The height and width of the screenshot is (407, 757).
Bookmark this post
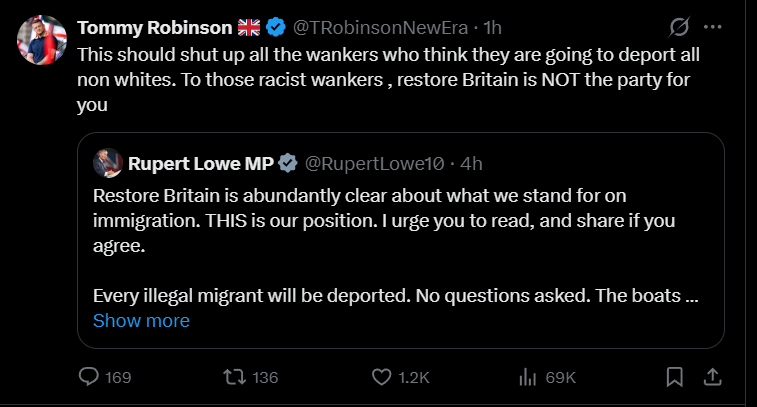tap(674, 377)
